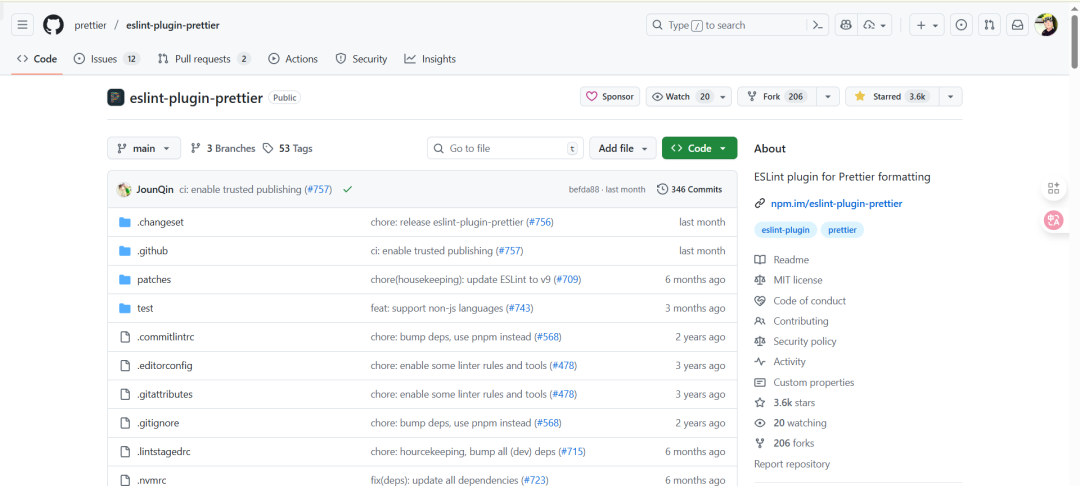This screenshot has height=486, width=1080.
Task: Click JounQin's commit author avatar
Action: click(x=124, y=189)
